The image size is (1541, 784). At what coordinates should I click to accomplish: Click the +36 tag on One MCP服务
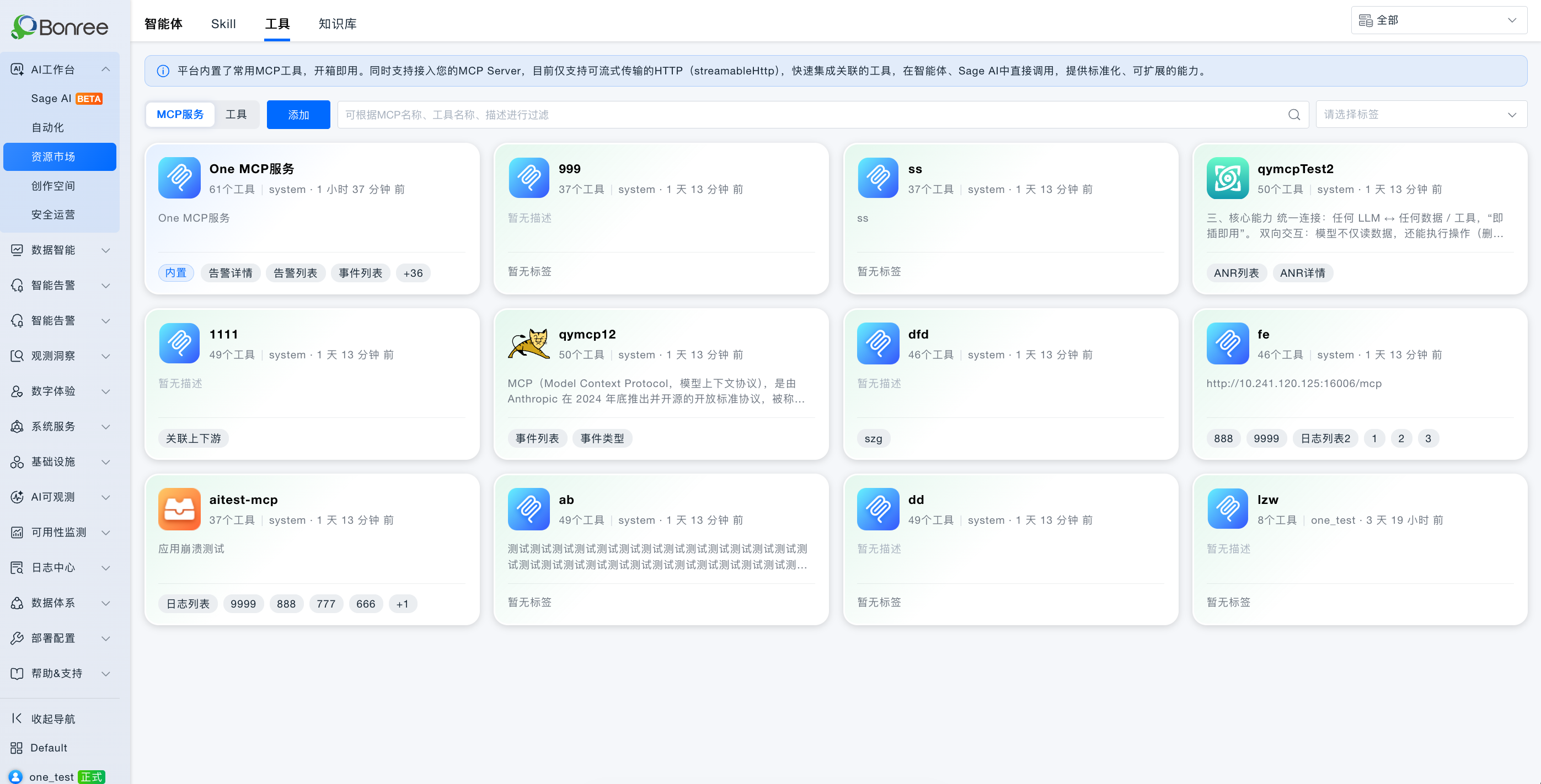tap(413, 273)
